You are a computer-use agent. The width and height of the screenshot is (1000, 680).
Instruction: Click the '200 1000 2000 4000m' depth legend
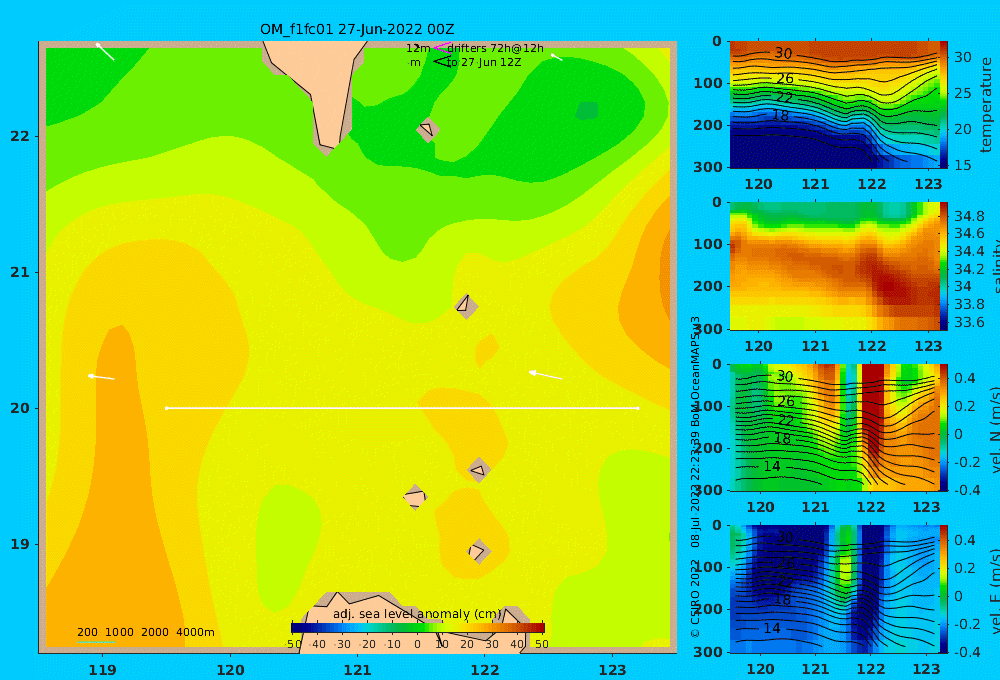point(145,632)
